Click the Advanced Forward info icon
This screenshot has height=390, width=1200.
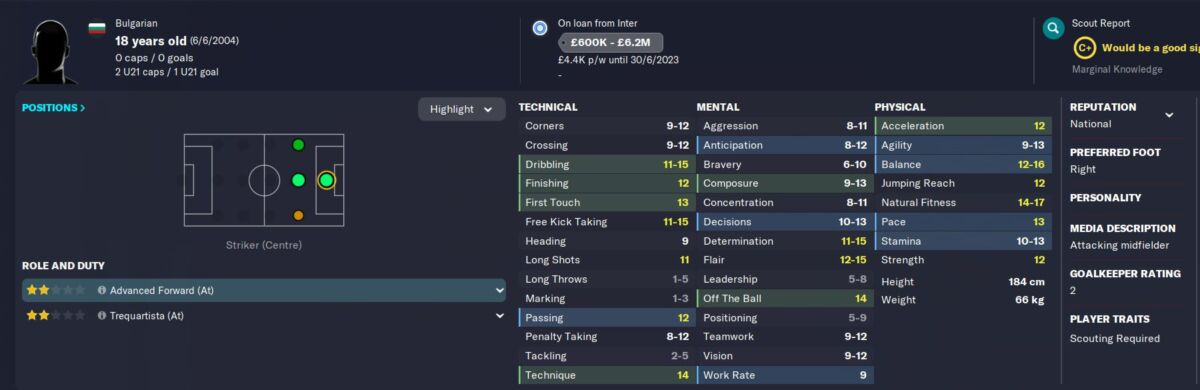click(102, 290)
